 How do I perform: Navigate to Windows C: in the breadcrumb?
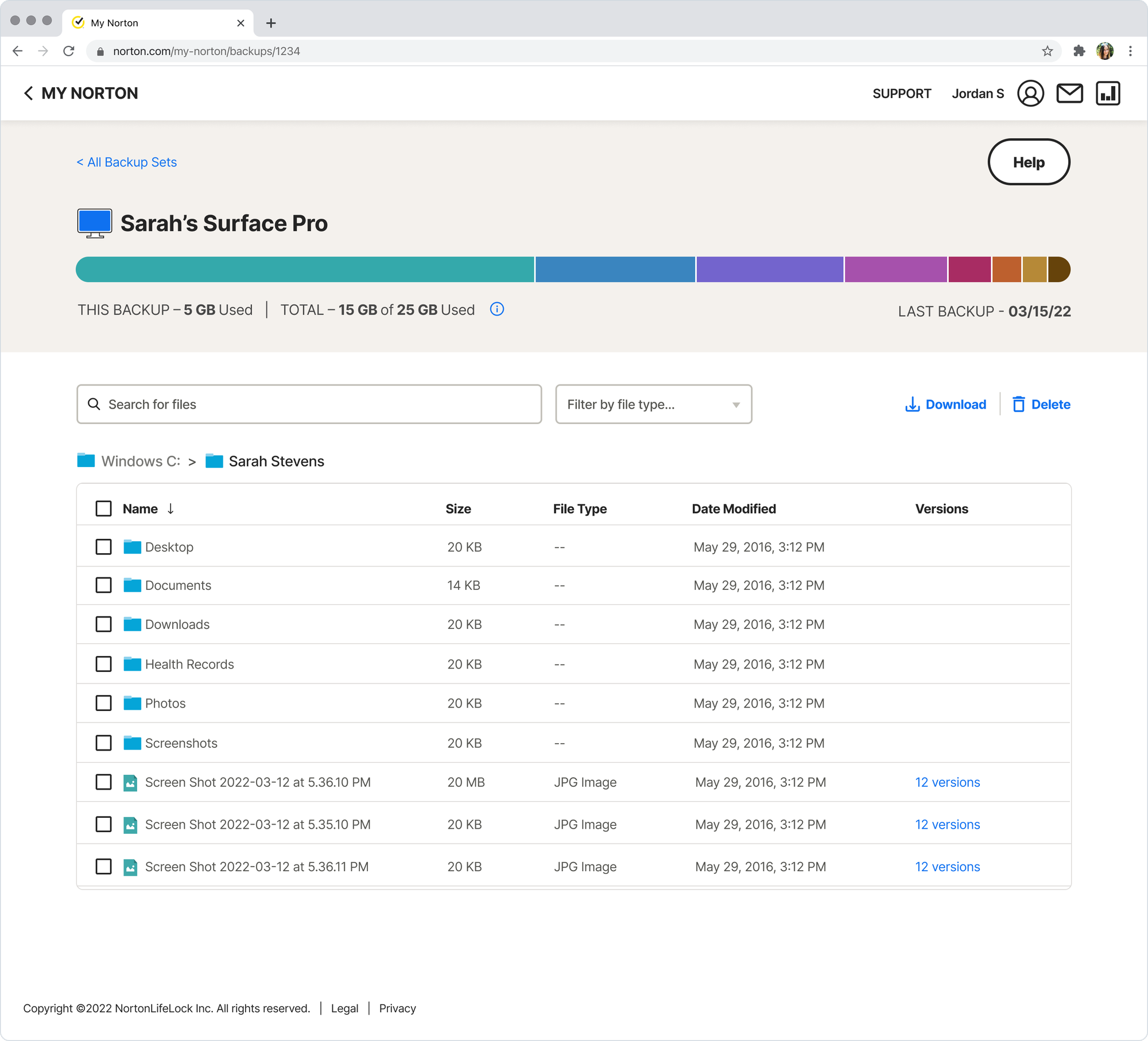click(141, 461)
